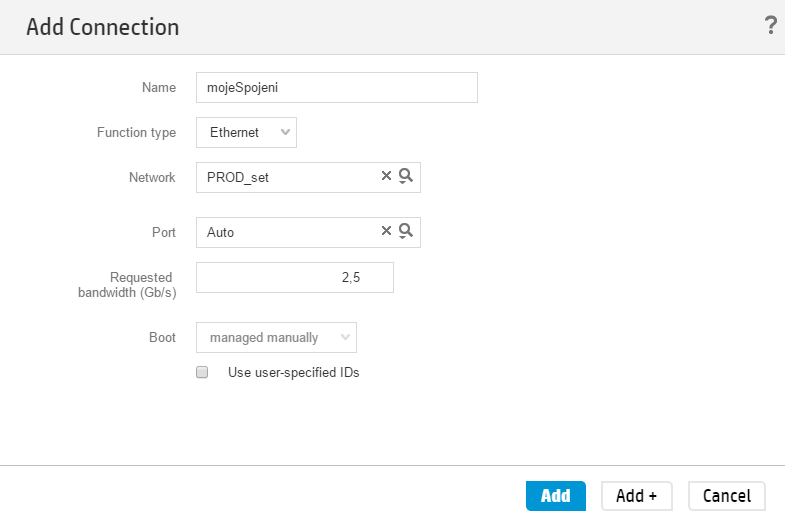Search networks with the magnifier icon
Viewport: 785px width, 525px height.
tap(406, 176)
